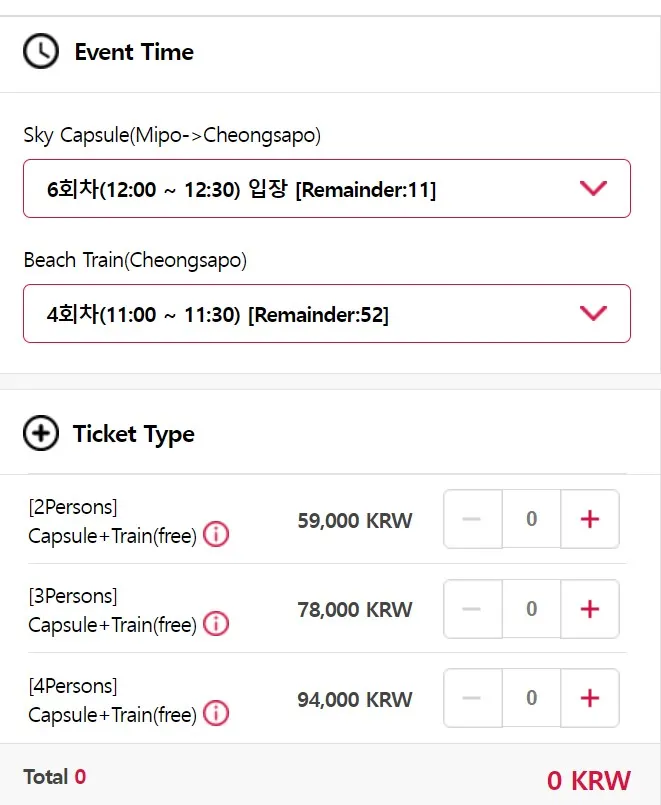Click the 3Persons quantity number field
The width and height of the screenshot is (661, 805).
tap(531, 608)
